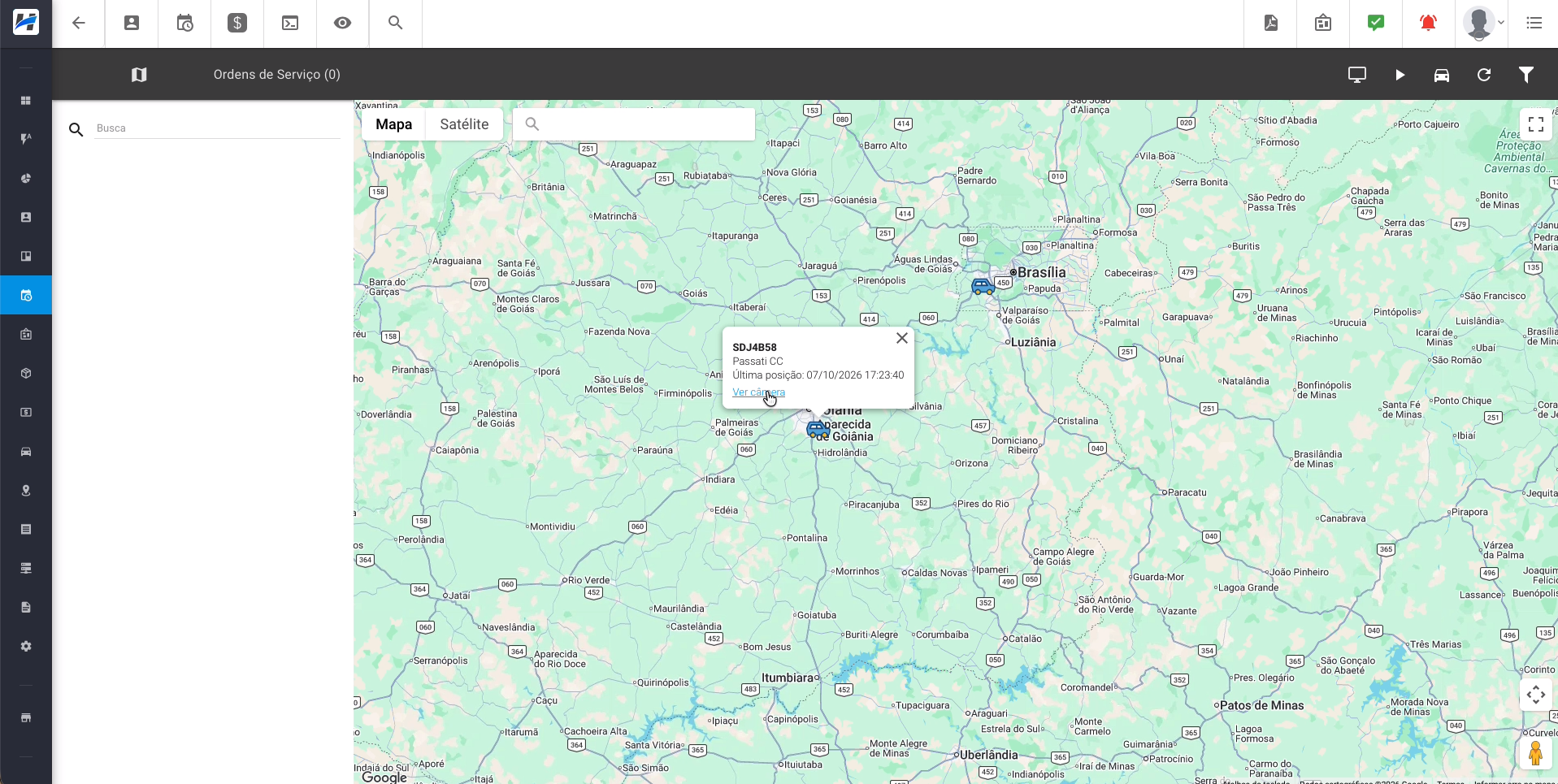
Task: Click the map icon beside Ordens de Serviço
Action: tap(139, 75)
